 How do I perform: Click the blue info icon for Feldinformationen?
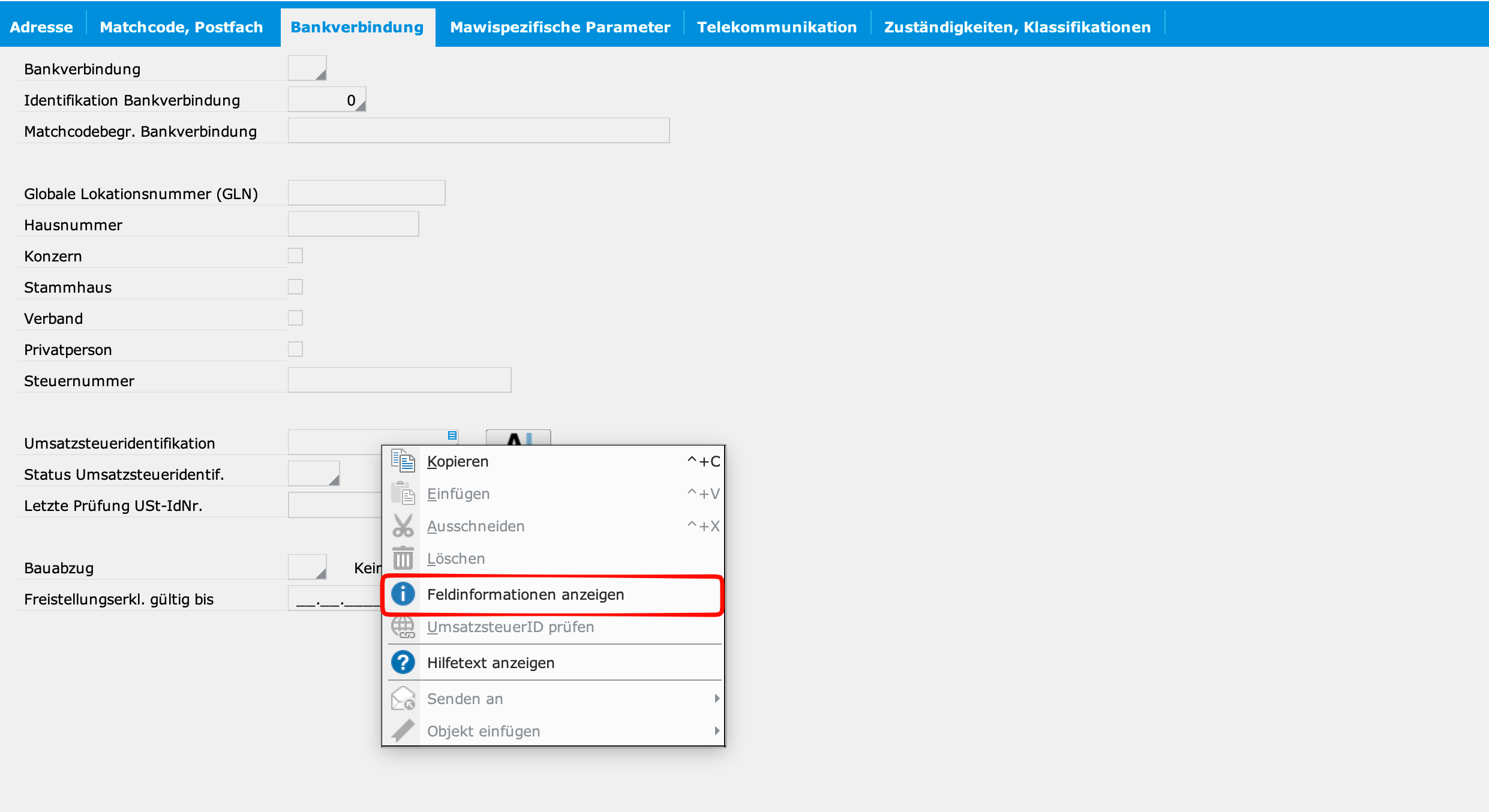403,594
